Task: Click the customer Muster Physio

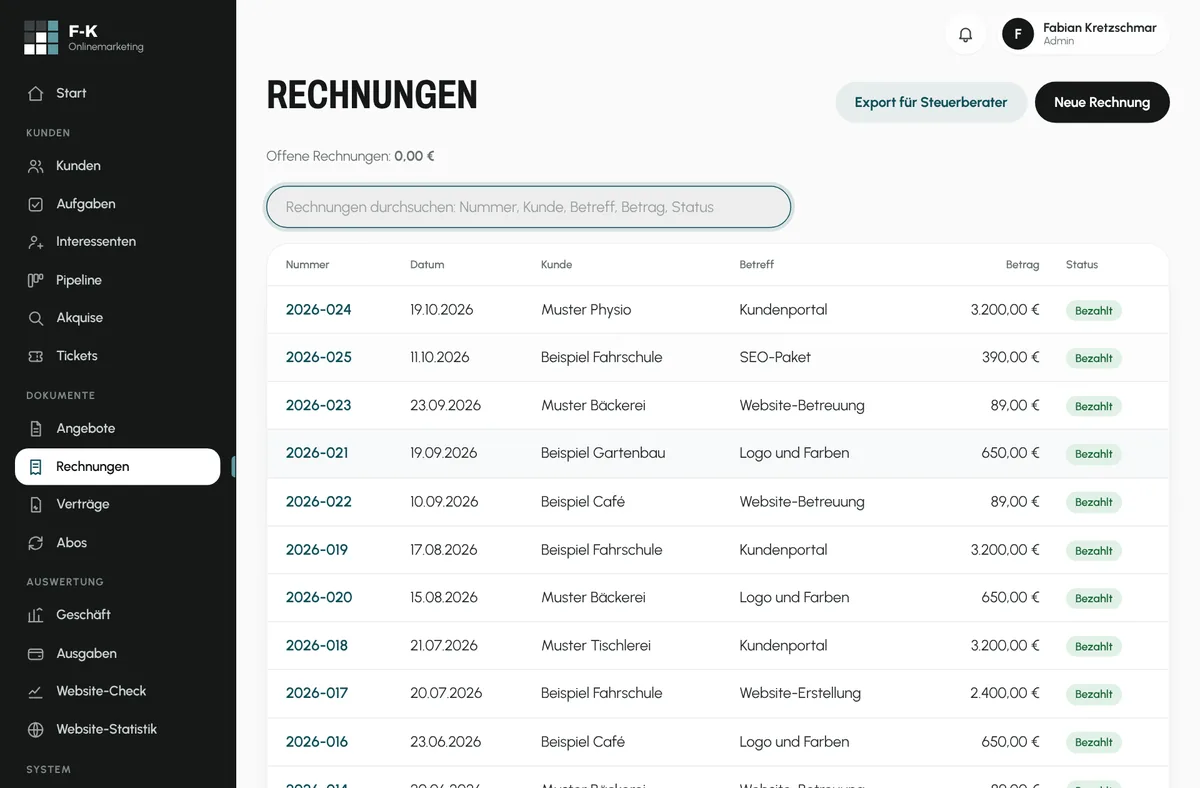Action: pos(586,310)
